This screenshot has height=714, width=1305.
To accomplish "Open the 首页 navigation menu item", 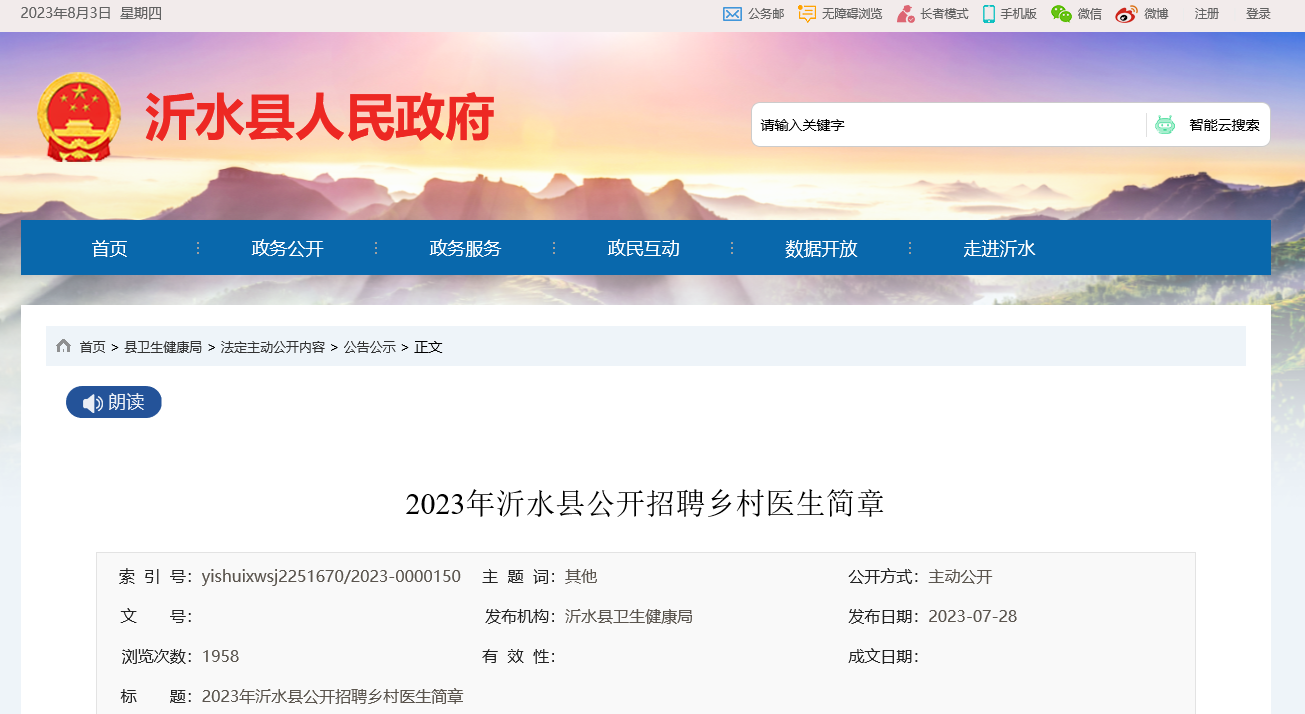I will pyautogui.click(x=110, y=249).
